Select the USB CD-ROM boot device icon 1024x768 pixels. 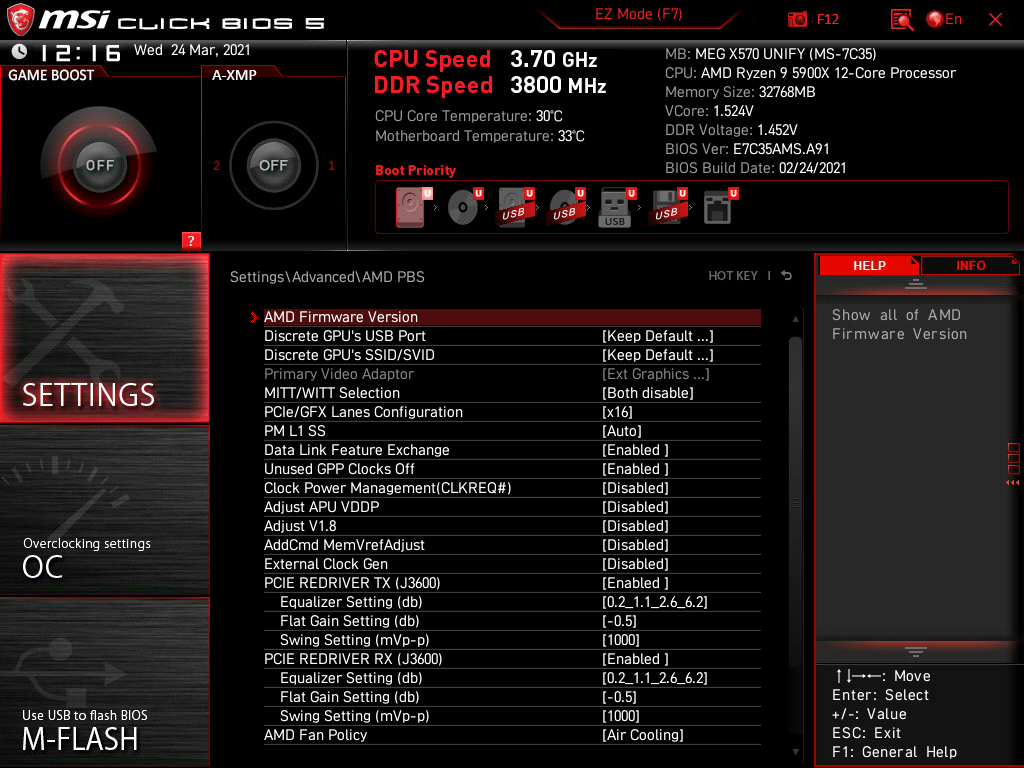pyautogui.click(x=566, y=207)
